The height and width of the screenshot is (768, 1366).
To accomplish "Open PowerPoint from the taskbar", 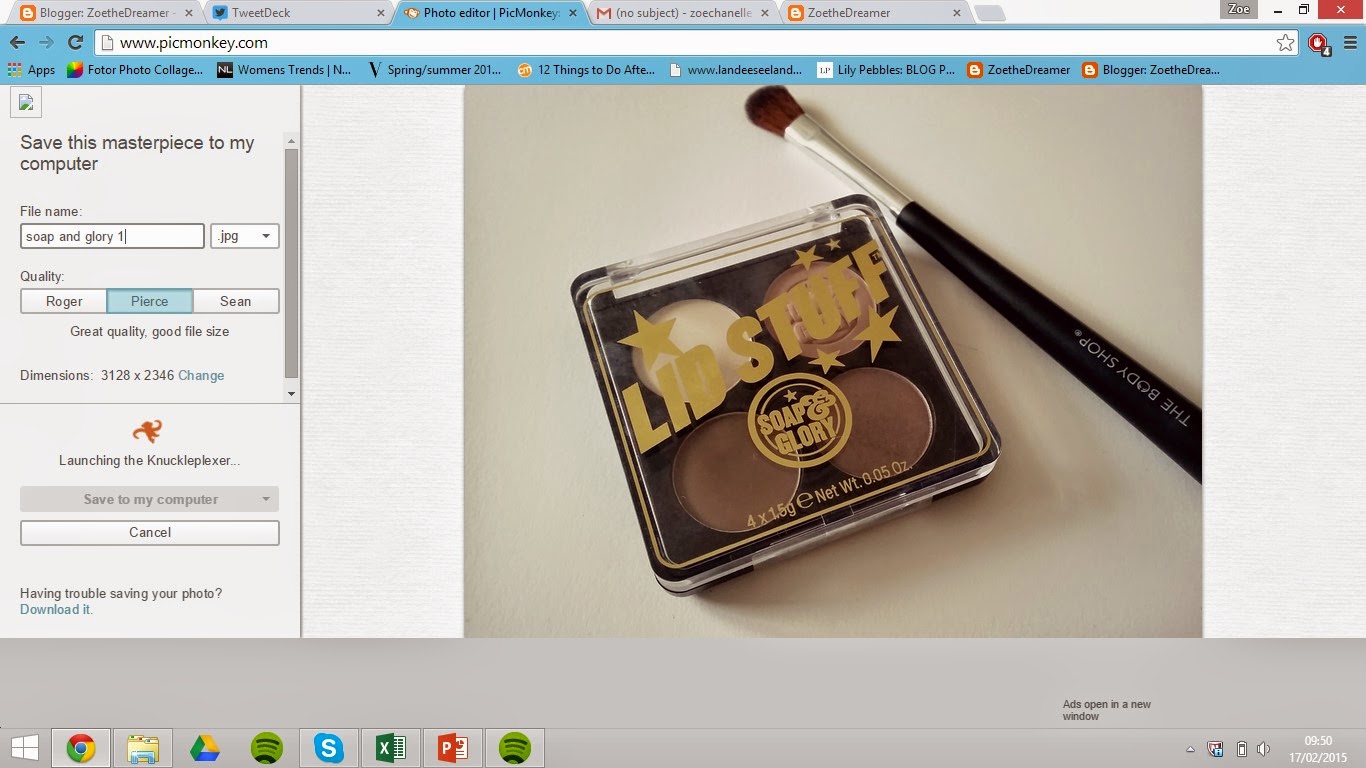I will pos(453,748).
